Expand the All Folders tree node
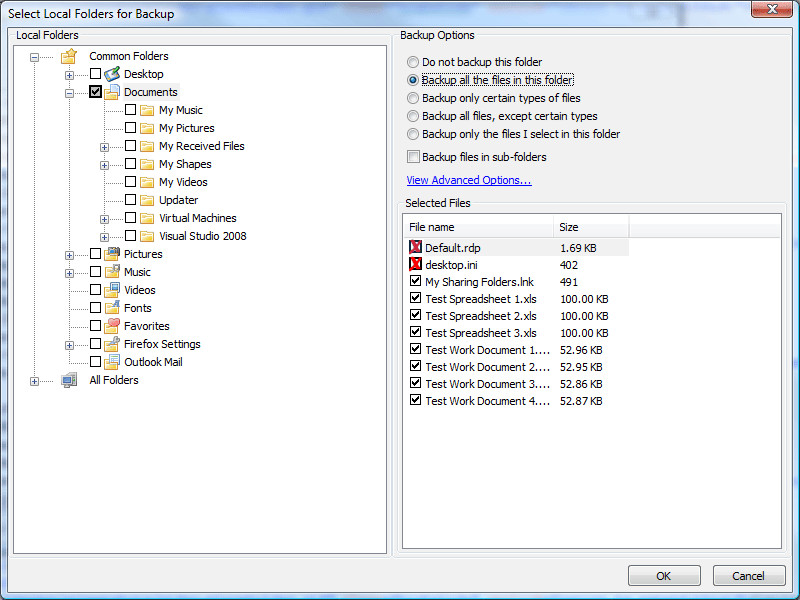Image resolution: width=800 pixels, height=600 pixels. click(x=34, y=381)
